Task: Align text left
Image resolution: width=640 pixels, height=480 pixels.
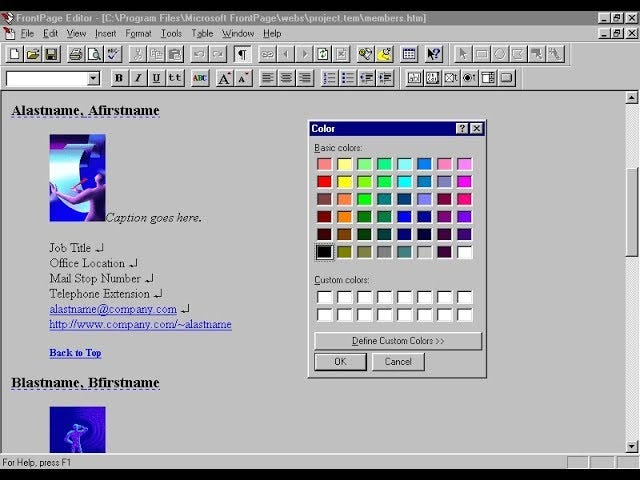Action: click(268, 78)
